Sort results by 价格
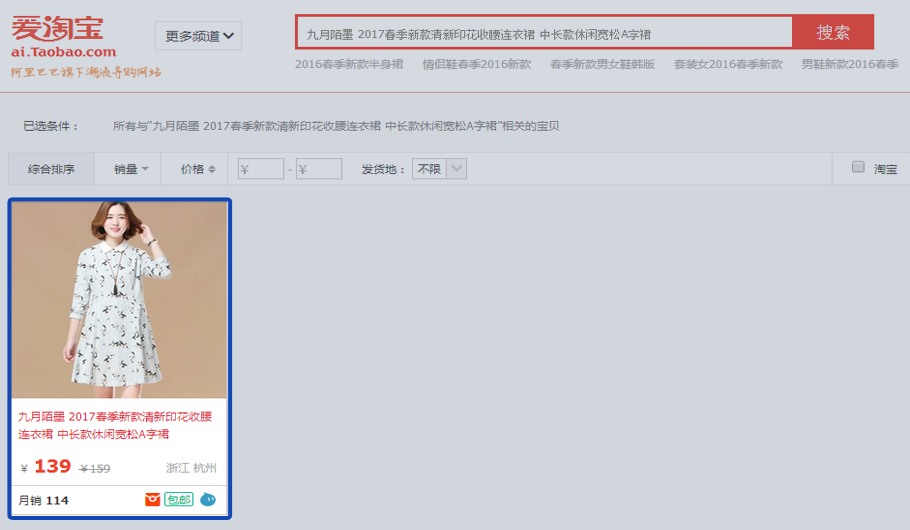 192,169
